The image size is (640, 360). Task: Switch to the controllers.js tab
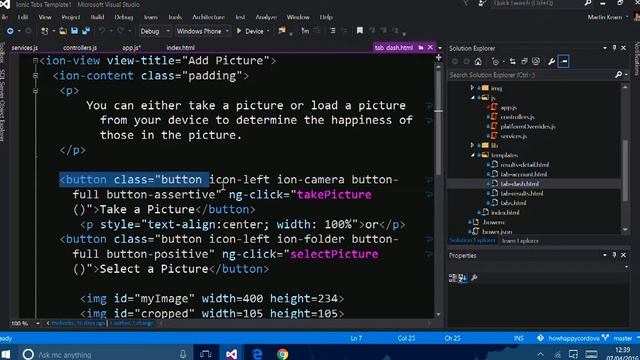80,48
